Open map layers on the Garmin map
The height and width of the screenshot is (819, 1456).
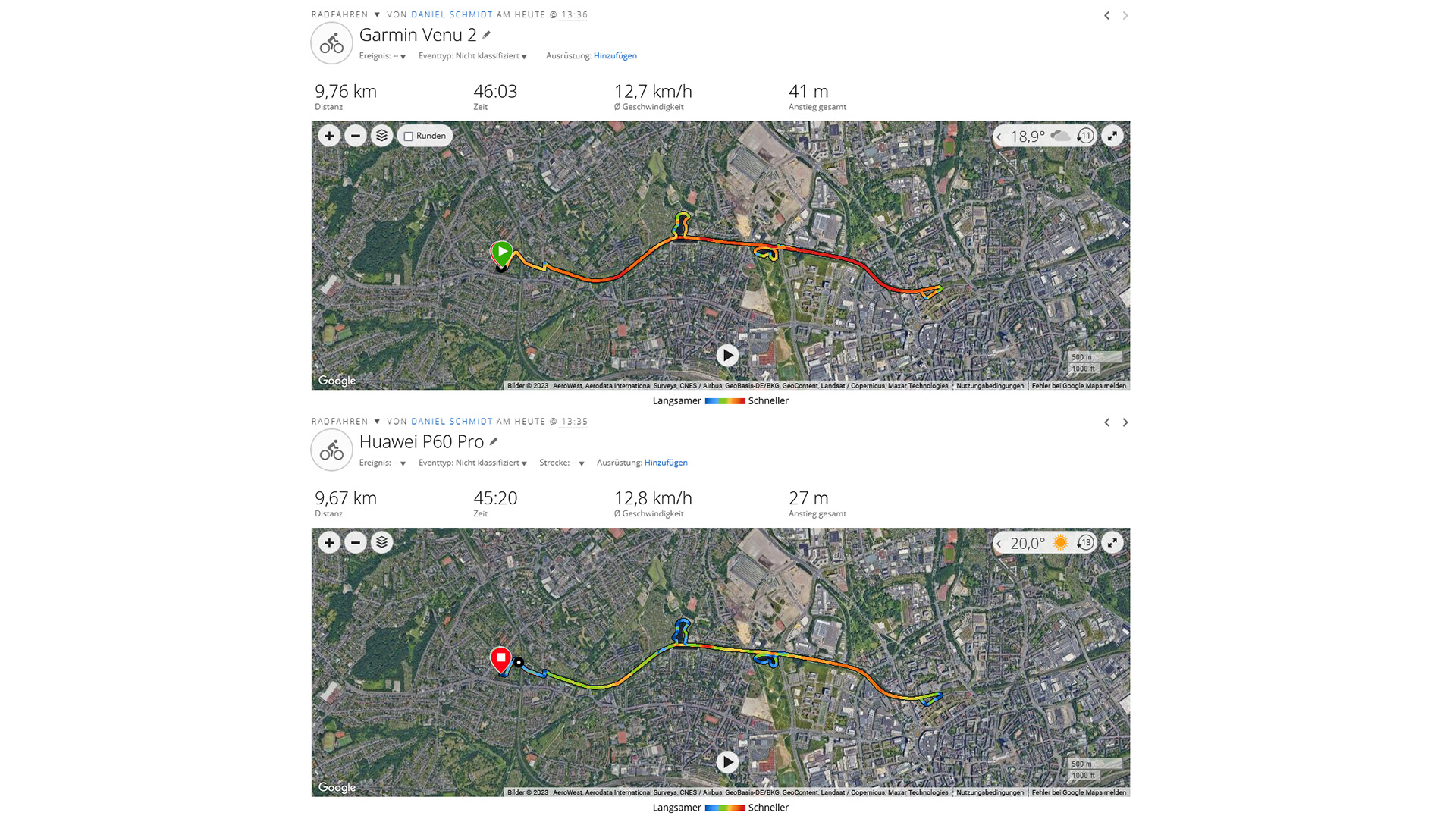[x=381, y=136]
